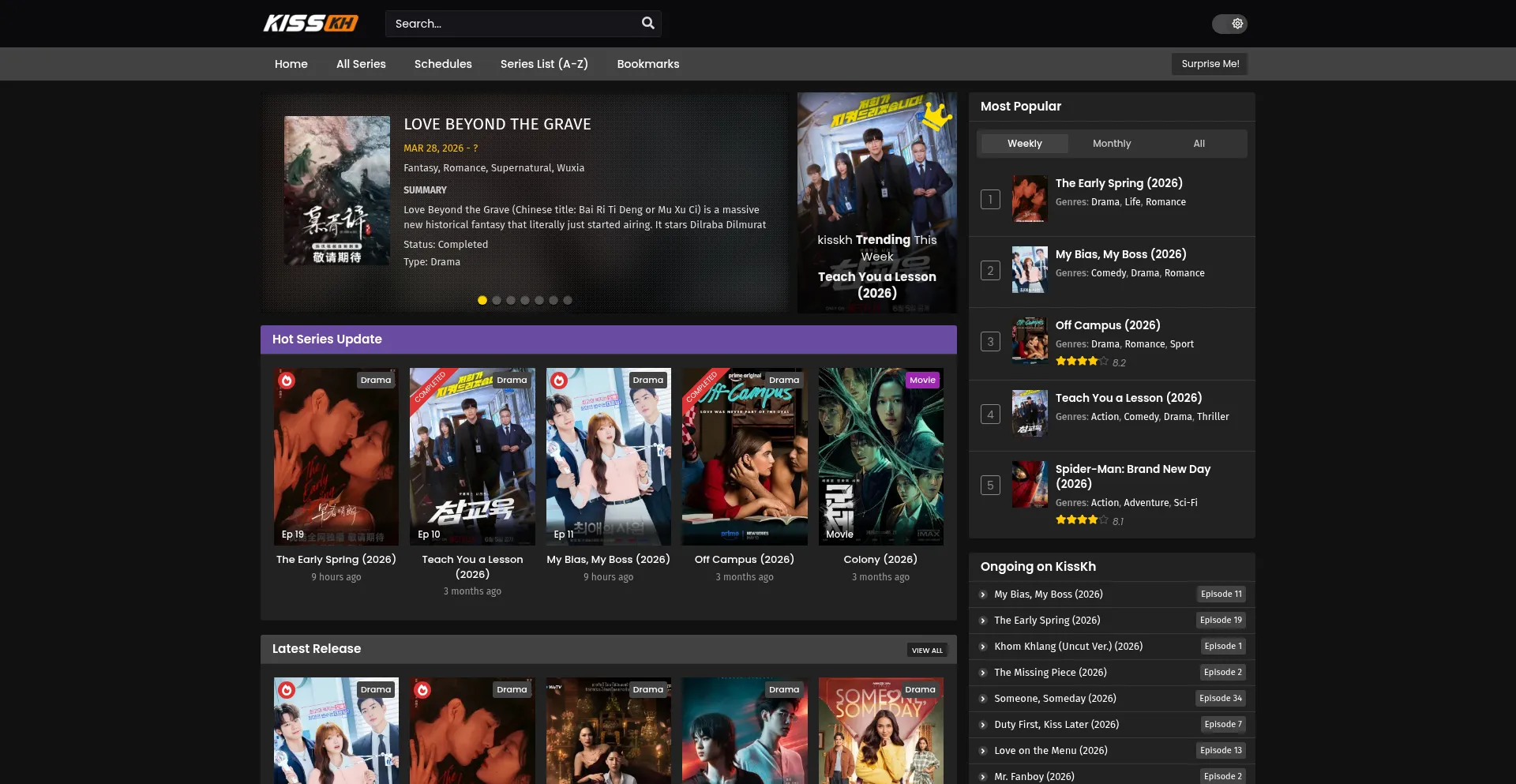Switch to the Monthly popular tab

coord(1112,144)
